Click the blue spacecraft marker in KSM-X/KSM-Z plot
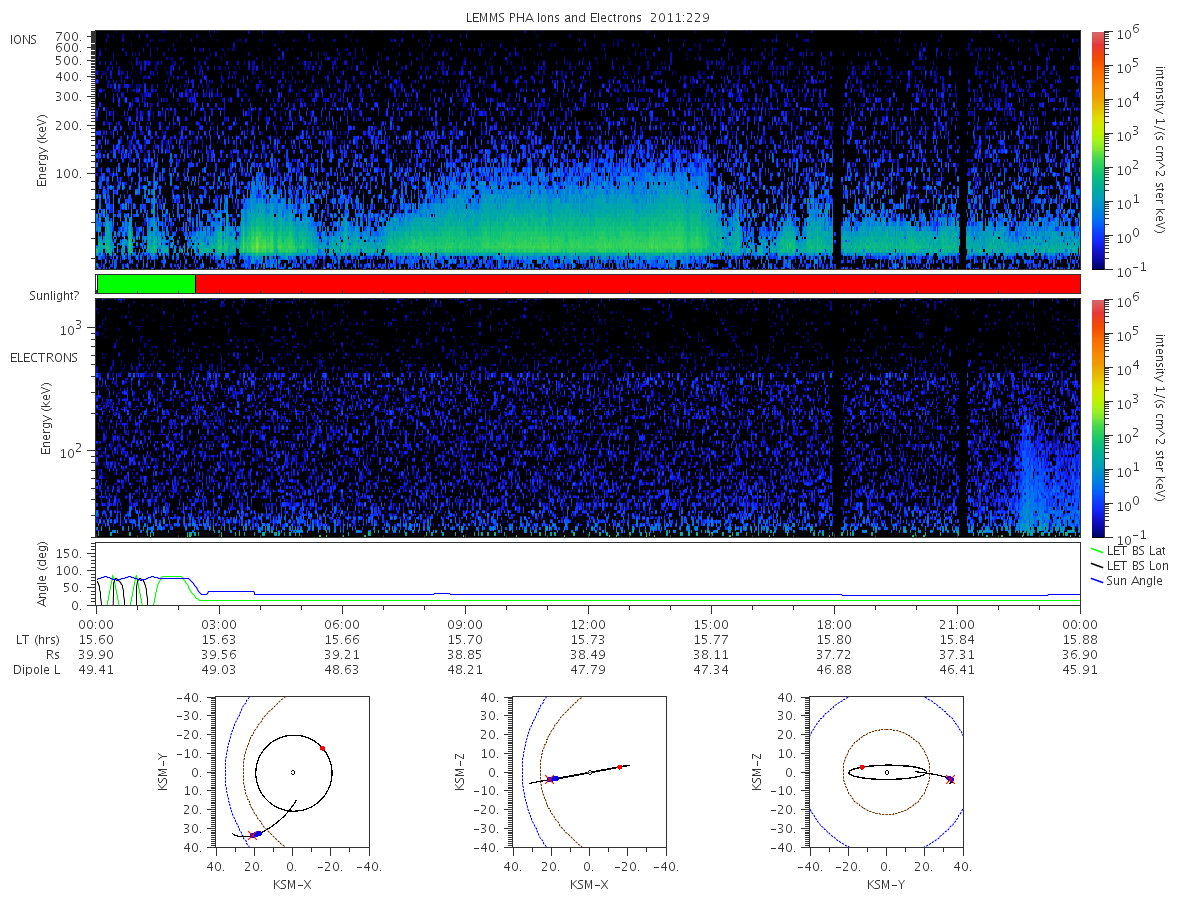The width and height of the screenshot is (1200, 900). click(x=555, y=778)
